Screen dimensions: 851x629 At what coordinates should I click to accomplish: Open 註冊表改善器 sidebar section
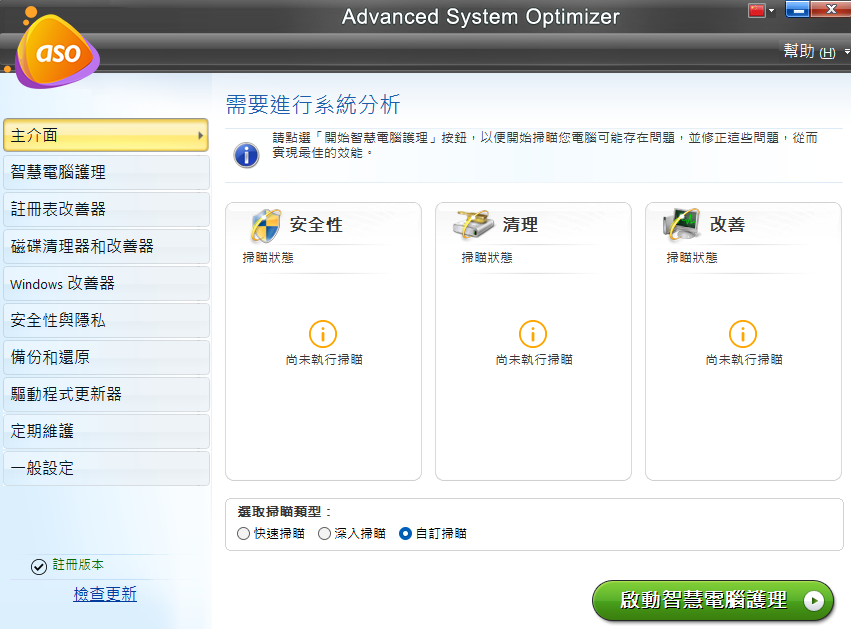click(x=106, y=209)
